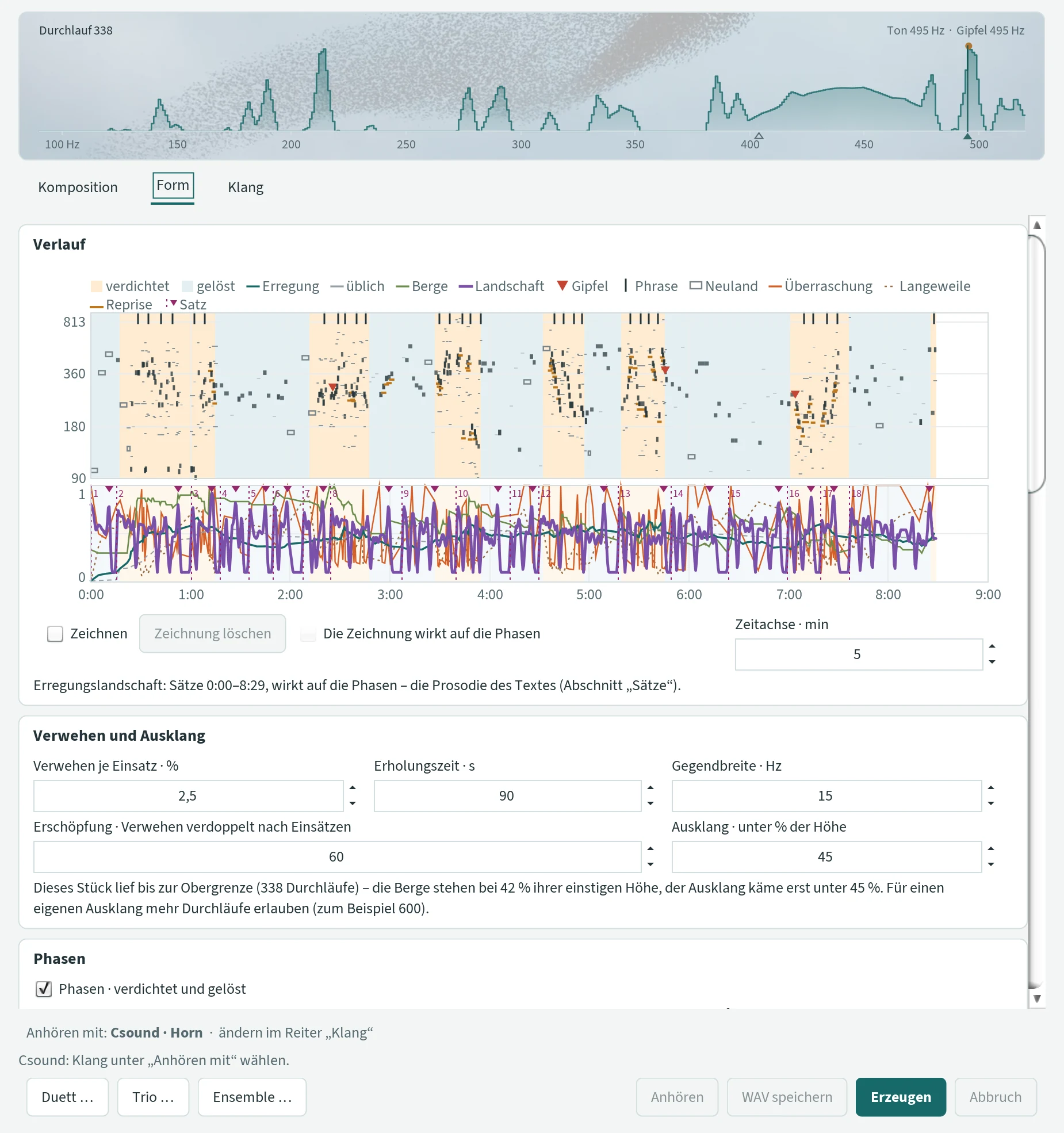Decrement 'Verwehen je Einsatz' value
The height and width of the screenshot is (1133, 1064).
click(353, 803)
